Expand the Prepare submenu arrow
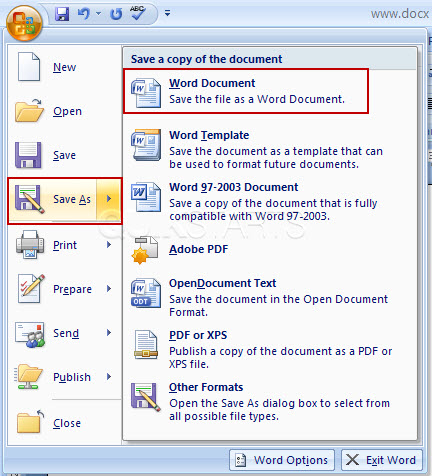Screen dimensions: 432x476 tap(109, 289)
